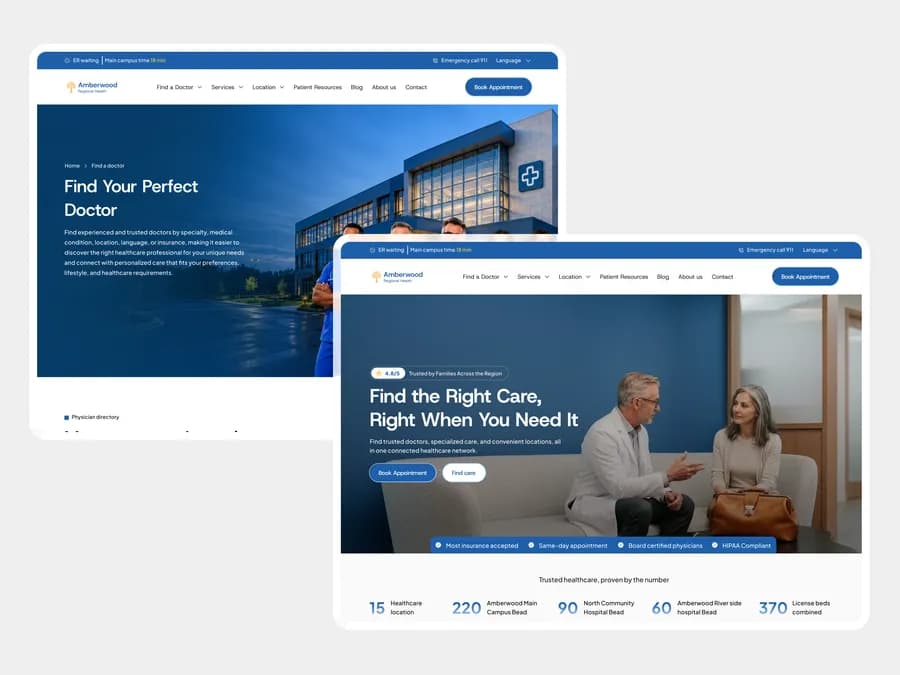Click Find care button

click(464, 473)
